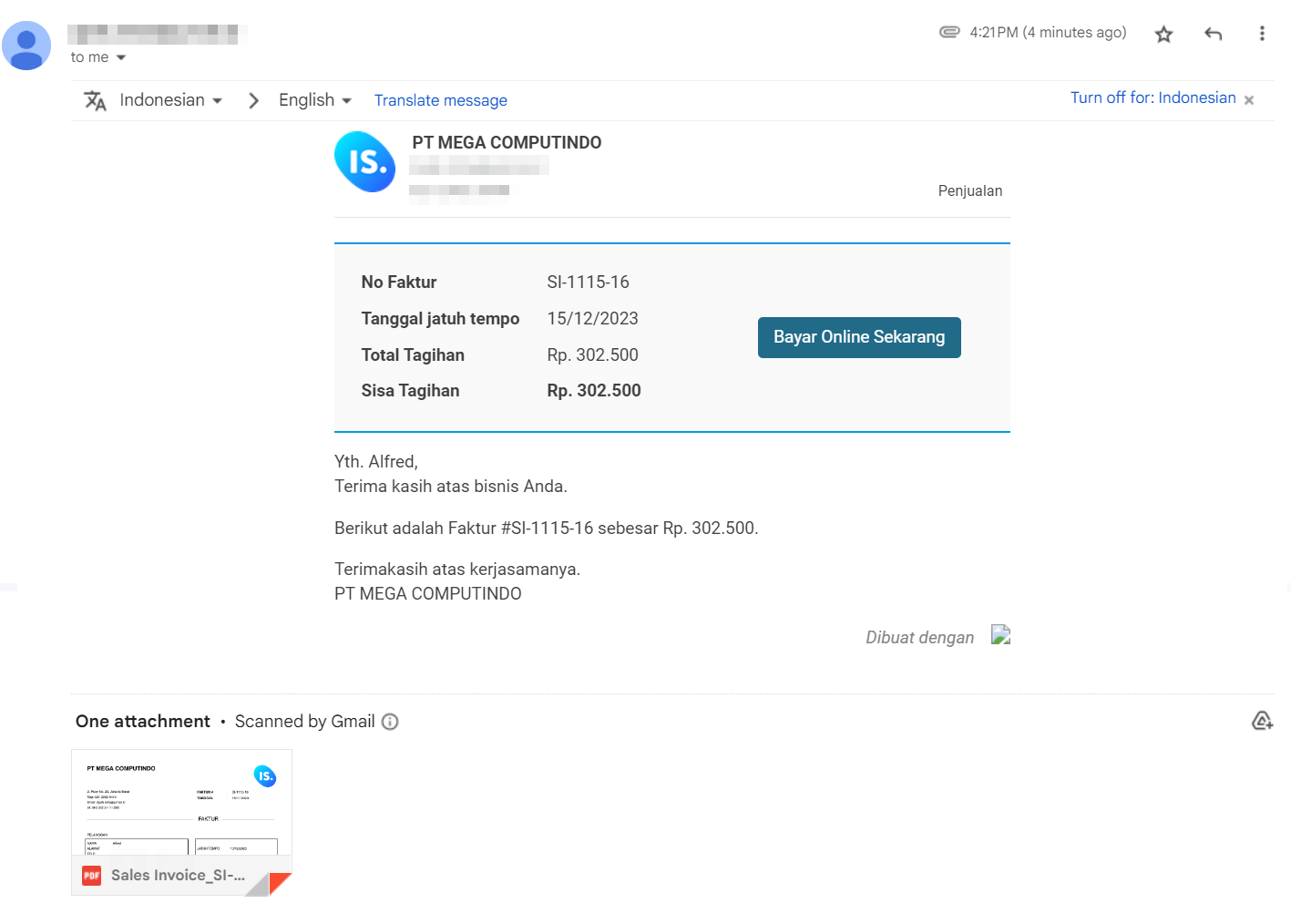Click the IS. company logo
Image resolution: width=1291 pixels, height=924 pixels.
(x=365, y=162)
